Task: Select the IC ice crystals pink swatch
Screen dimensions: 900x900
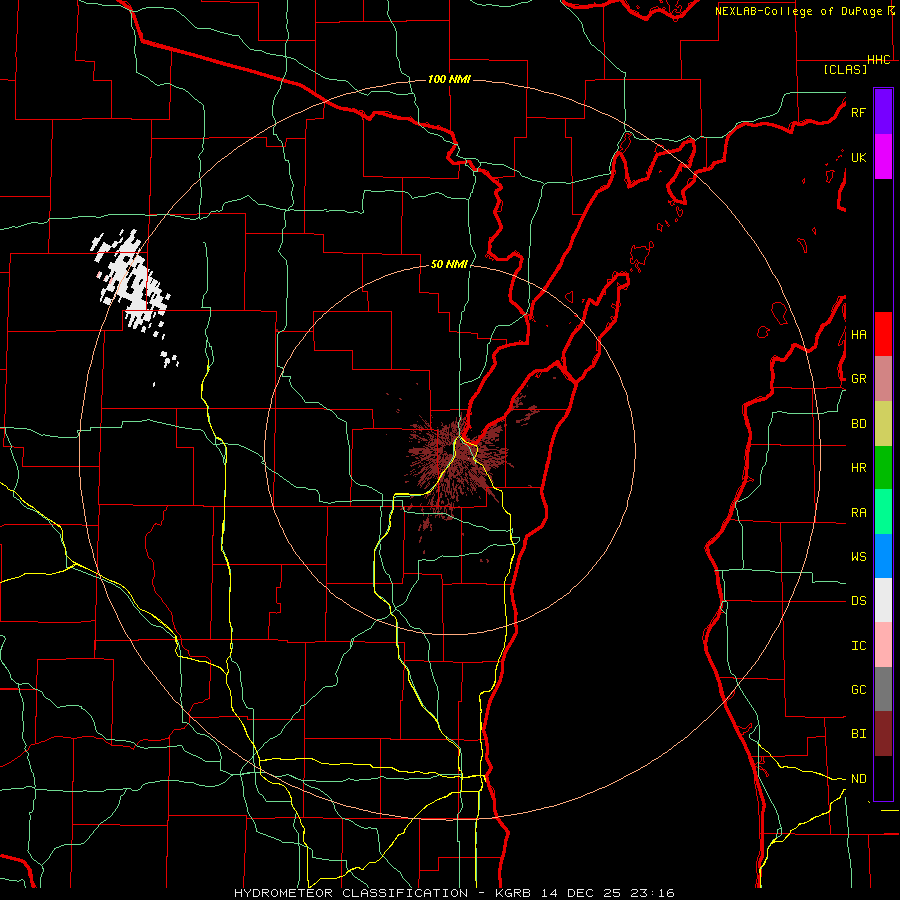Action: (x=883, y=645)
